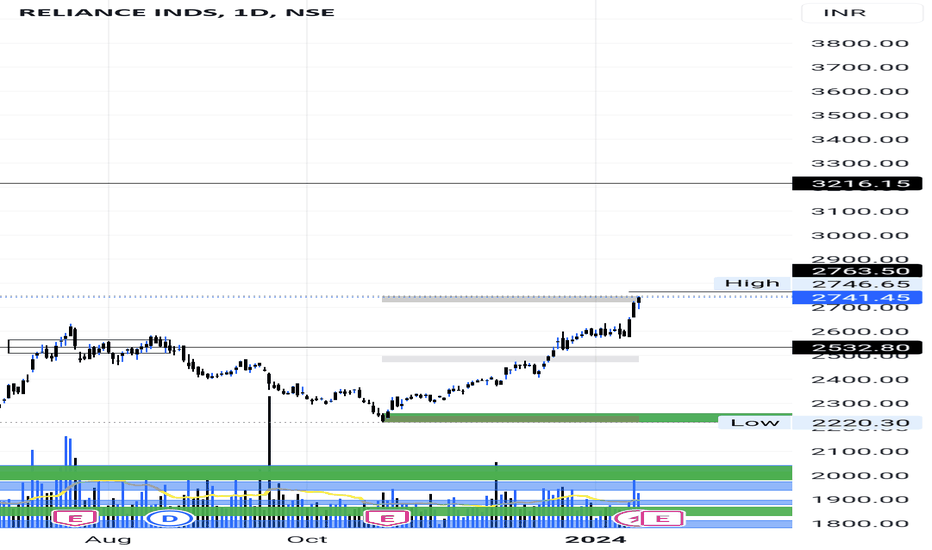Click the 1800.00 price axis label
The width and height of the screenshot is (932, 550).
(859, 524)
